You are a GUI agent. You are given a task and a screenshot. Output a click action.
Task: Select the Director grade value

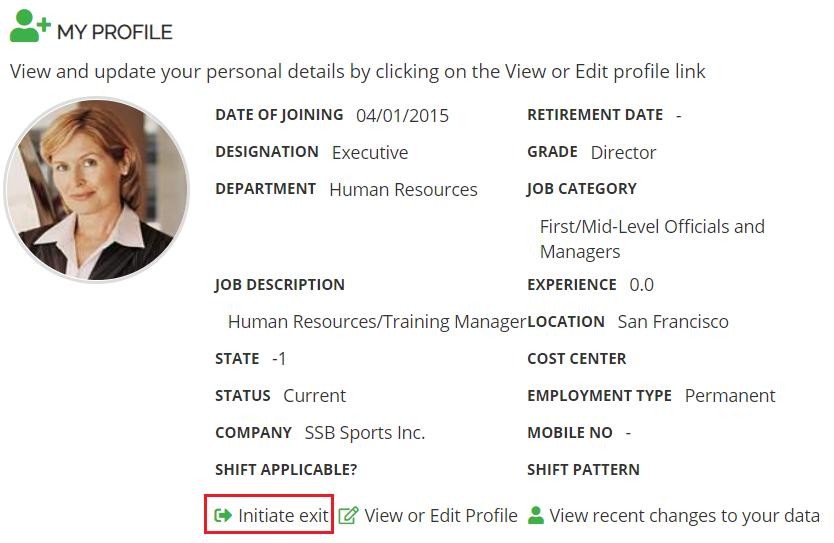623,153
